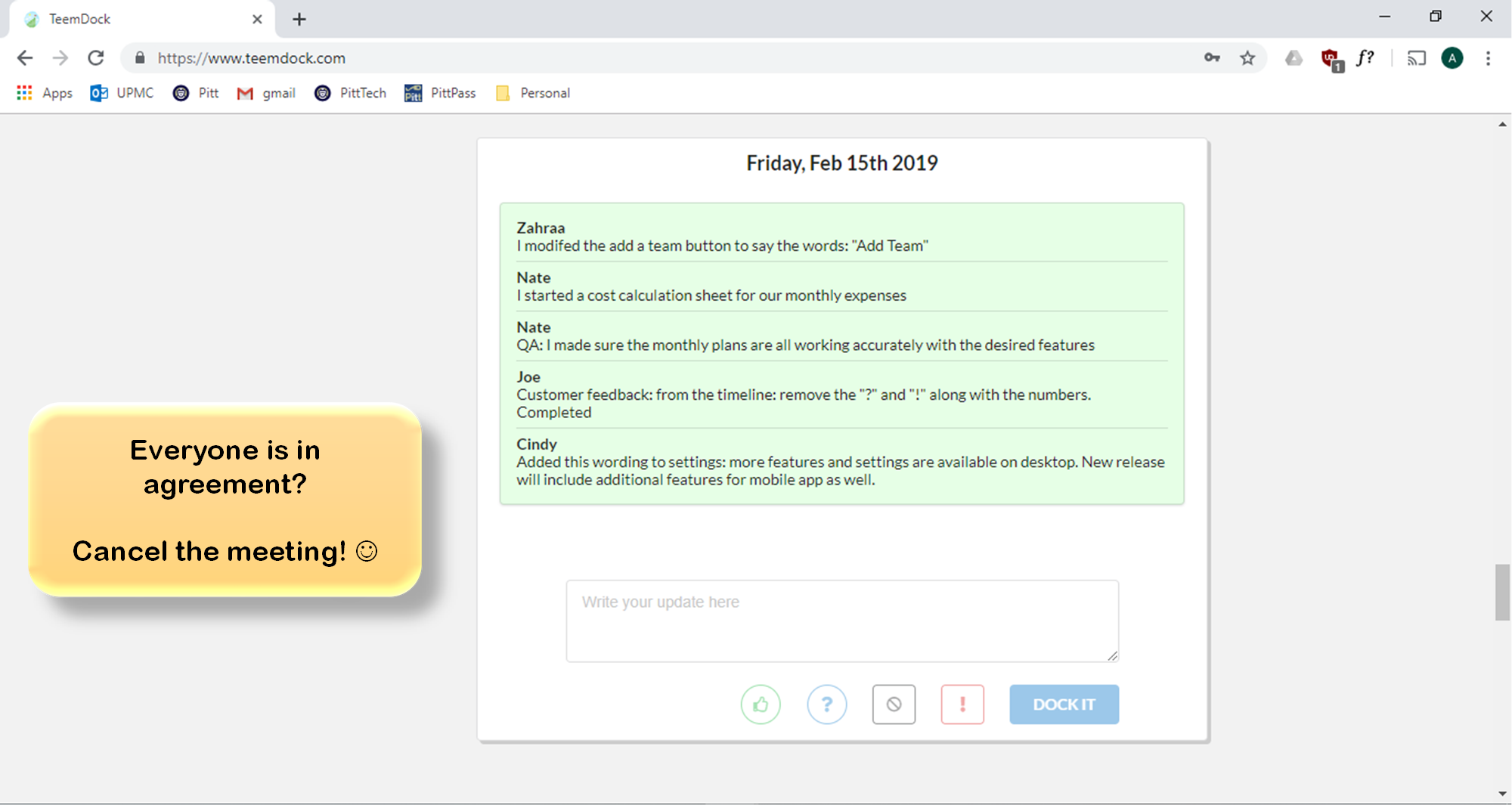1512x805 pixels.
Task: Click the scroll up arrow
Action: [x=1502, y=124]
